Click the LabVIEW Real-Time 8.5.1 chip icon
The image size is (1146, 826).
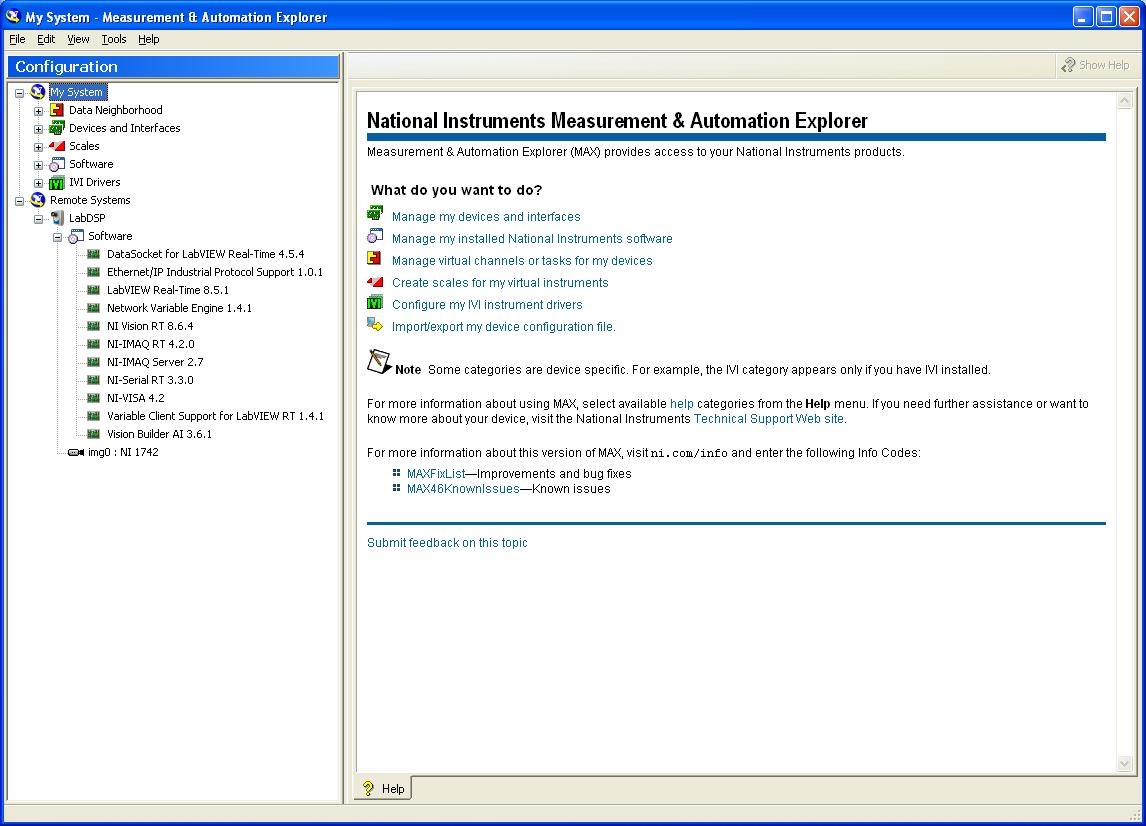(94, 290)
